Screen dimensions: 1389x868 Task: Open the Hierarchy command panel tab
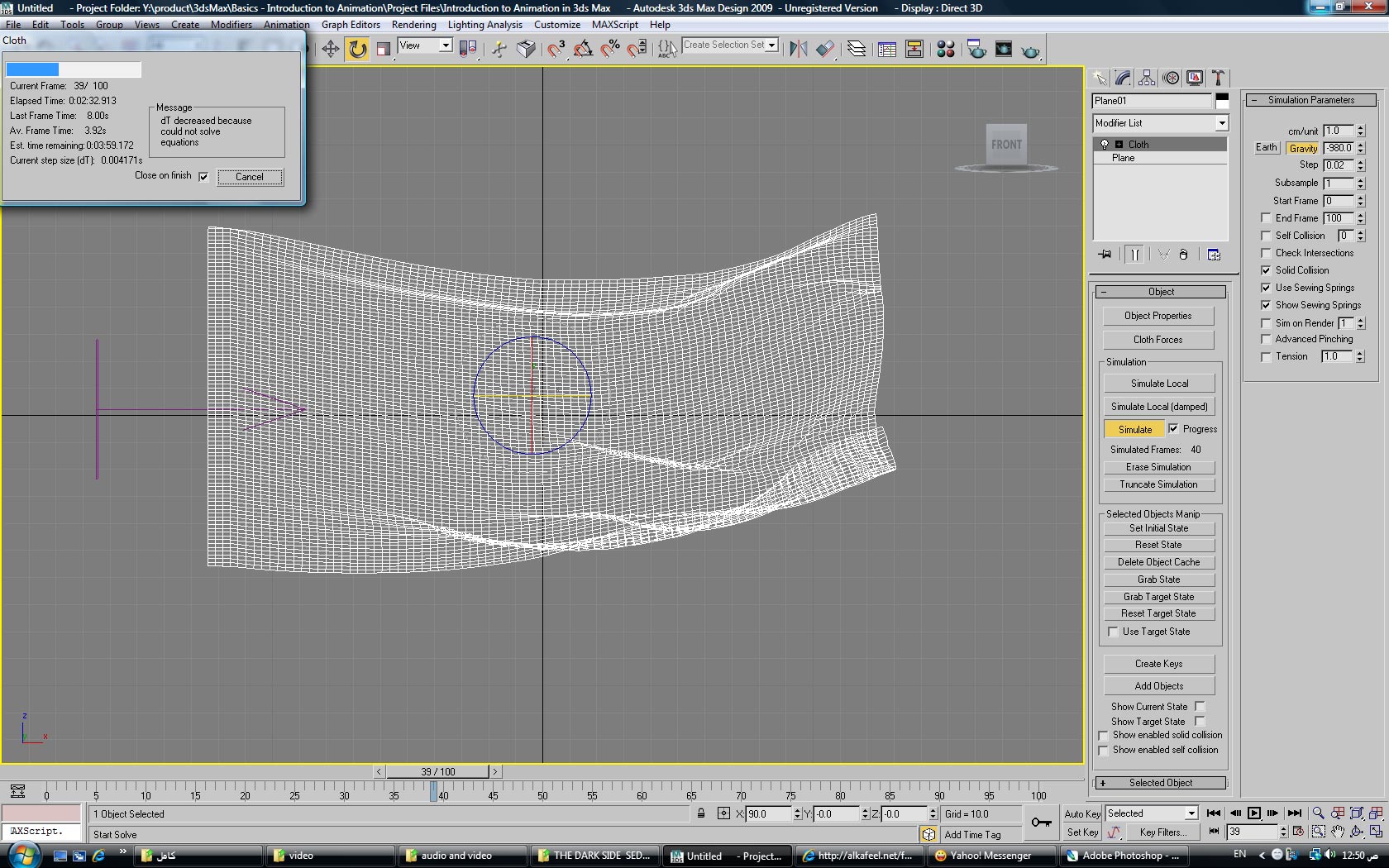coord(1147,78)
